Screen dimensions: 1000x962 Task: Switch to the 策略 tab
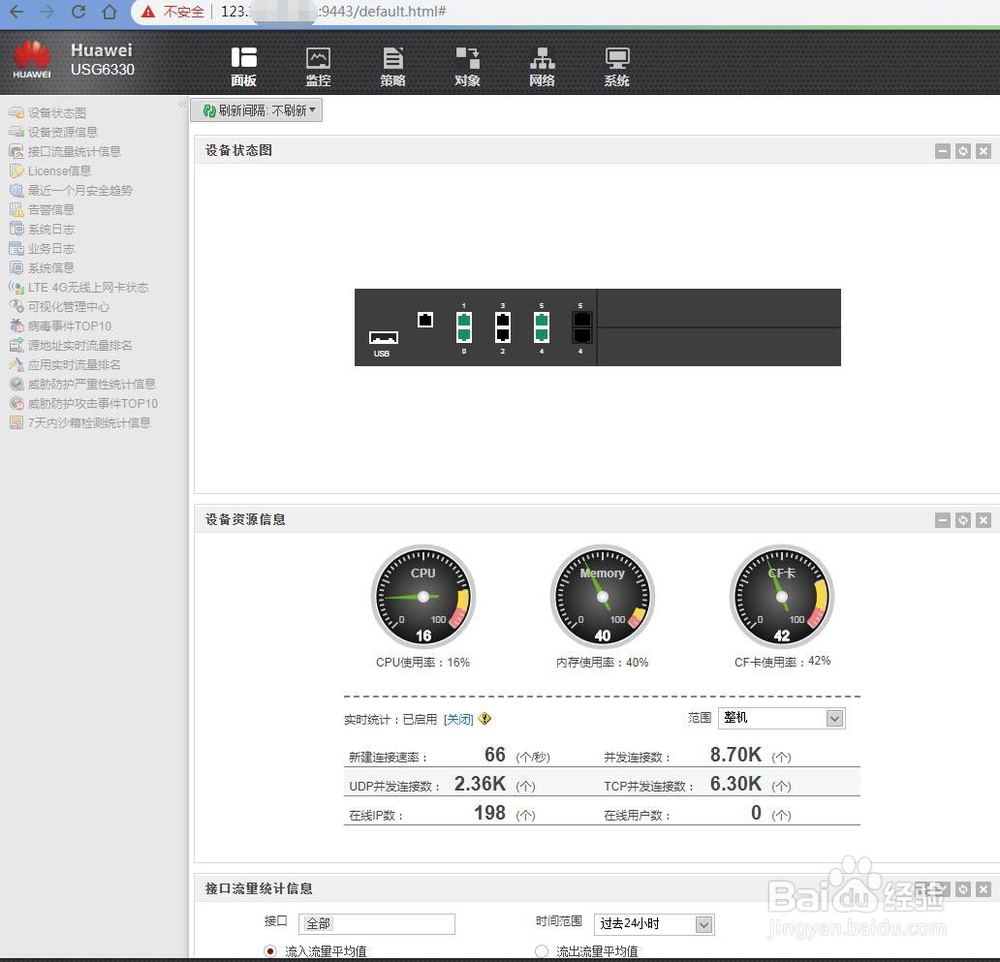pyautogui.click(x=392, y=63)
